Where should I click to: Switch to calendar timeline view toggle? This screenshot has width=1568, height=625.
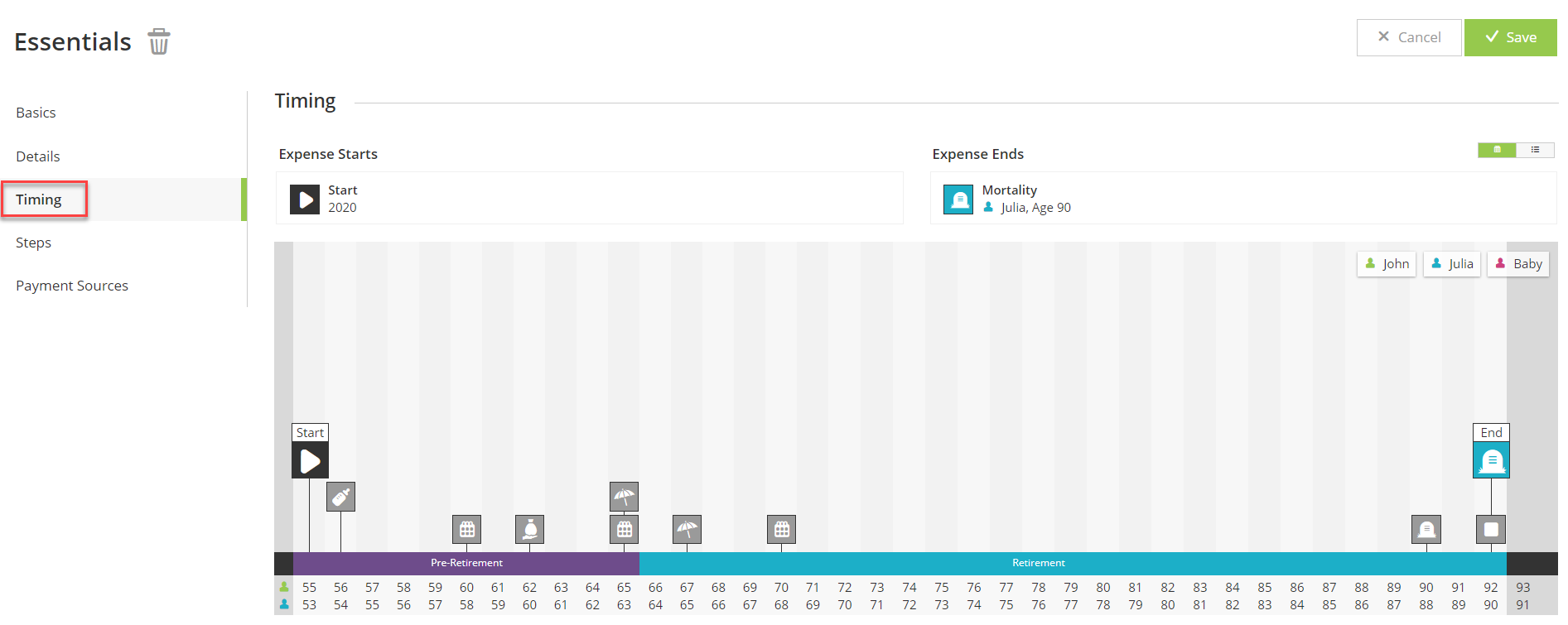pyautogui.click(x=1497, y=150)
